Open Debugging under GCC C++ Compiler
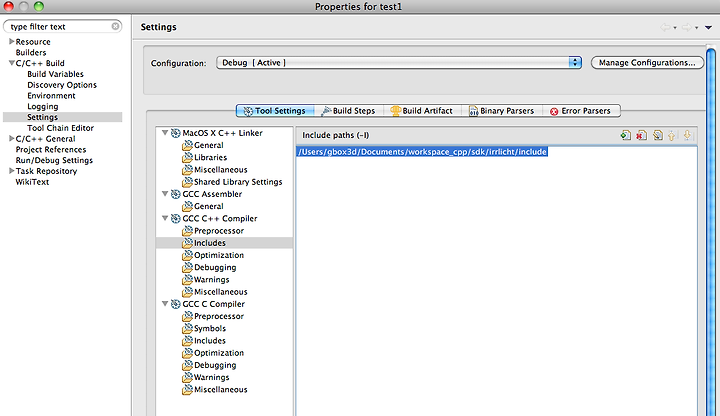 [x=215, y=268]
